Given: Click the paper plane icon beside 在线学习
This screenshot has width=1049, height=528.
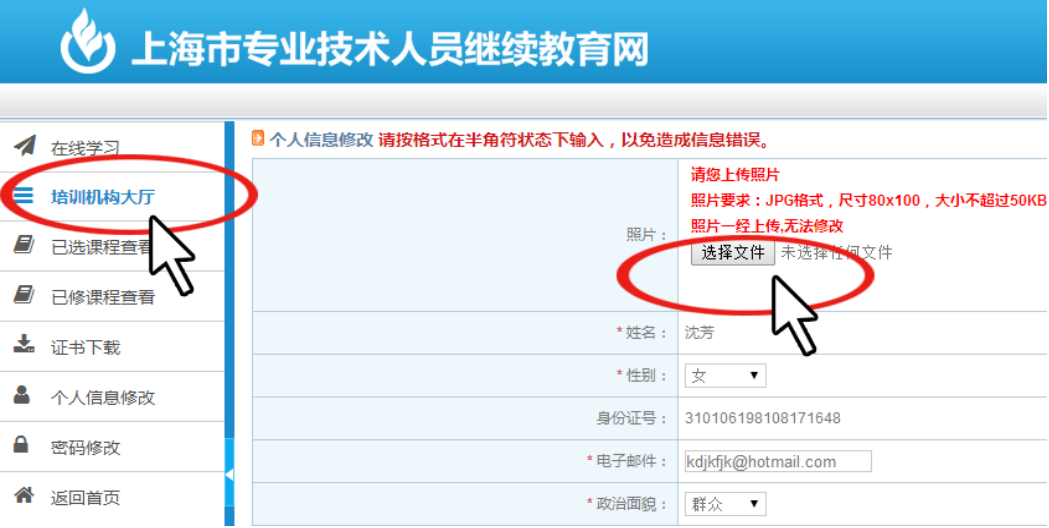Looking at the screenshot, I should (25, 145).
